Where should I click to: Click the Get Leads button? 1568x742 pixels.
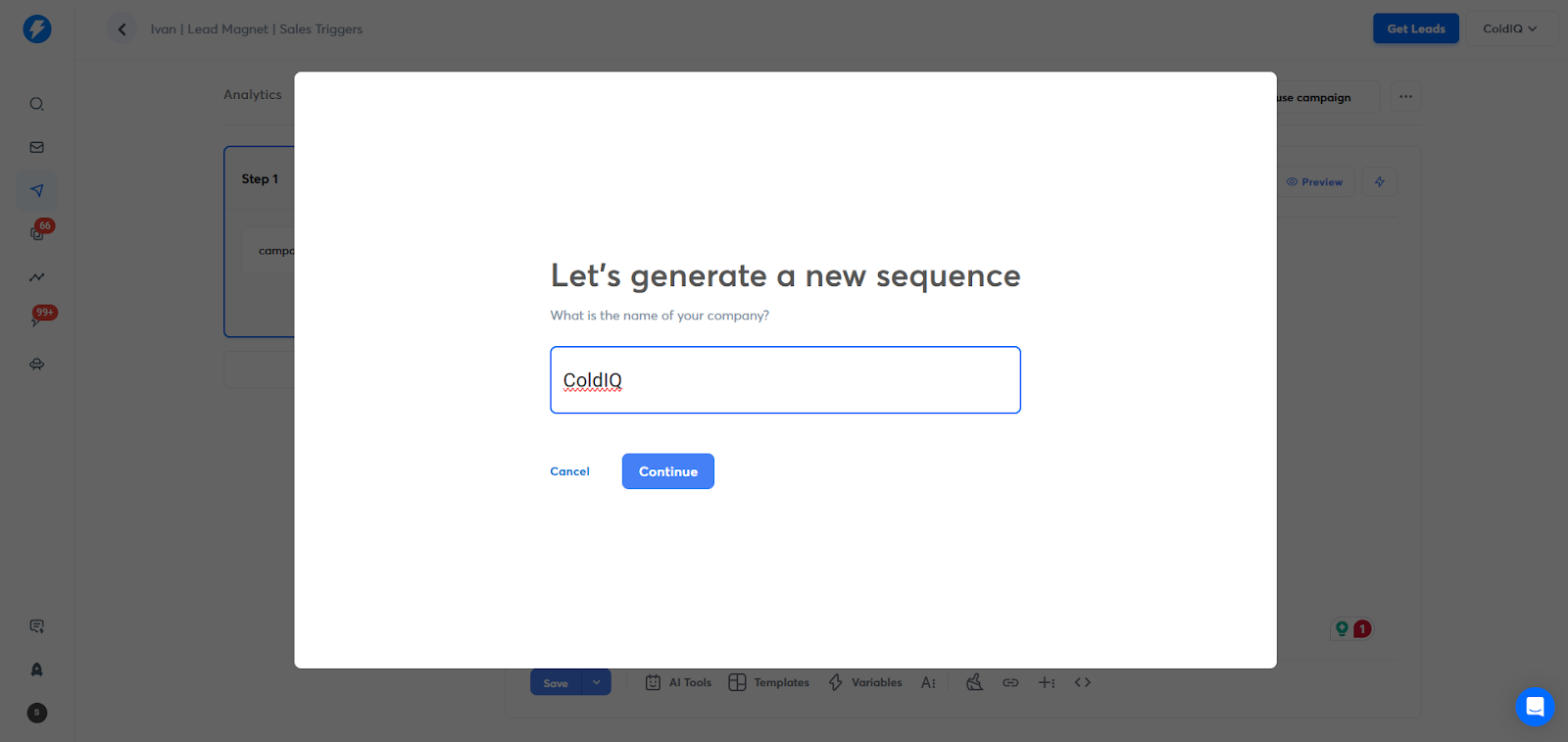[1416, 28]
